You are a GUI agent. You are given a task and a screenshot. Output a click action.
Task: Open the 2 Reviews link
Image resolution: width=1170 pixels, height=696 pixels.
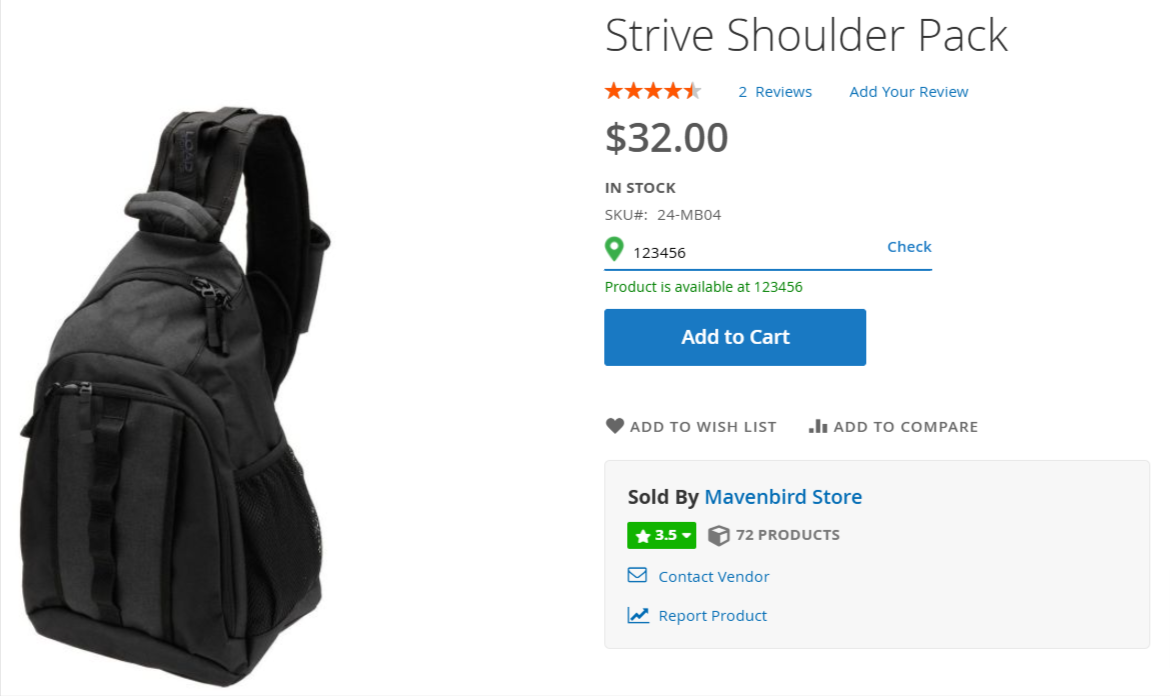[x=775, y=92]
